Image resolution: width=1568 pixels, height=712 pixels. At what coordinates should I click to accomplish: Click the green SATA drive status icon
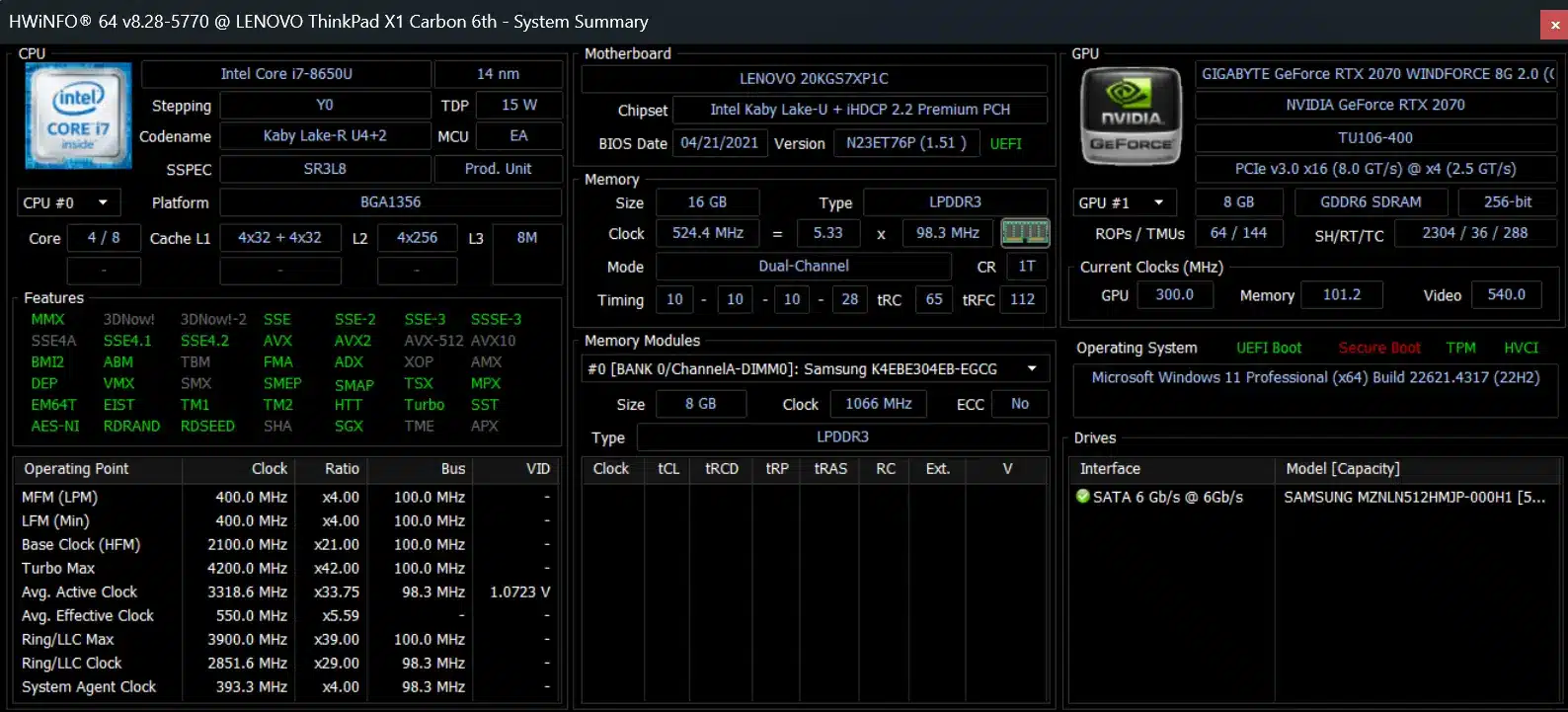[x=1083, y=497]
